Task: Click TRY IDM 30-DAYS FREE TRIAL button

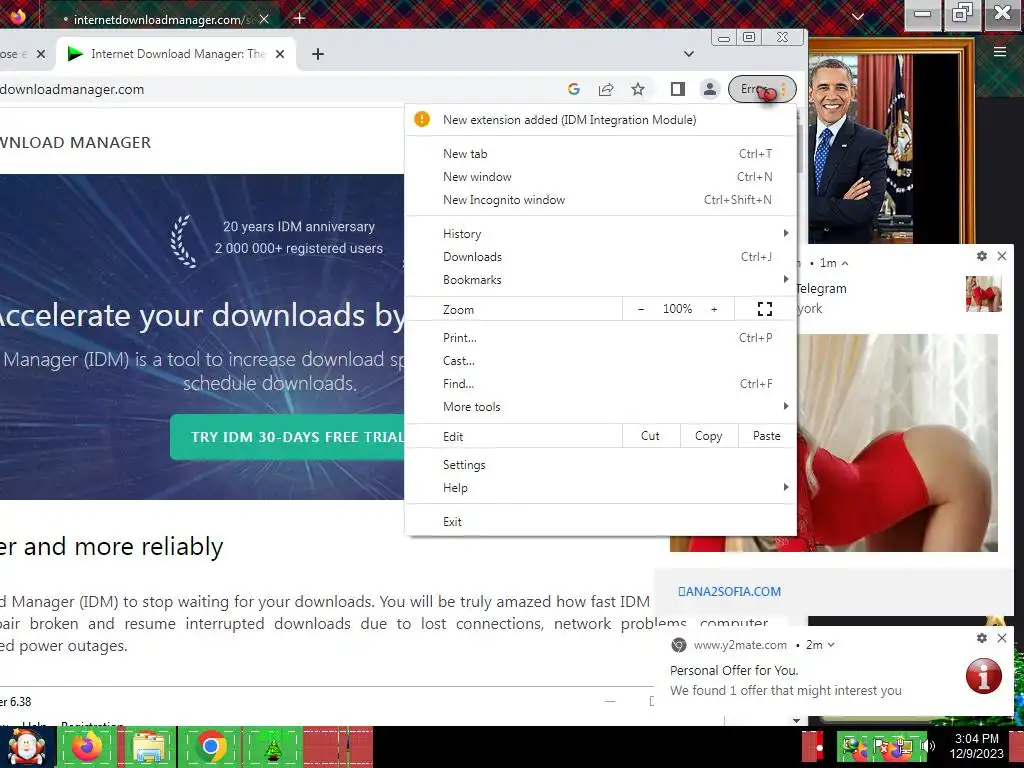Action: 287,437
